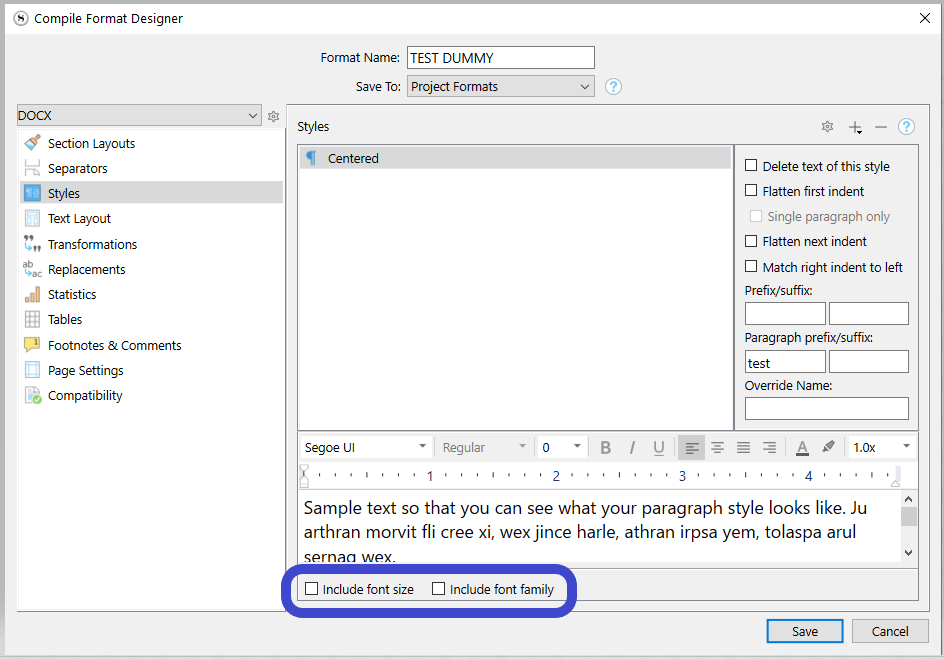The height and width of the screenshot is (660, 944).
Task: Click the Text Layout icon
Action: pos(33,218)
